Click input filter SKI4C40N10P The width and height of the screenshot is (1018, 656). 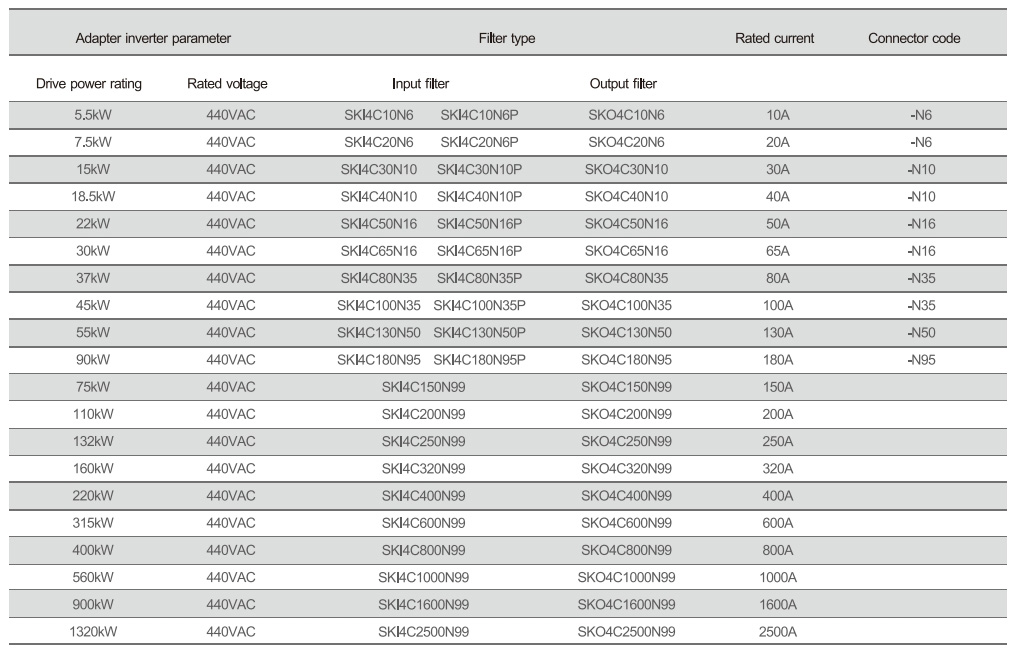tap(479, 197)
